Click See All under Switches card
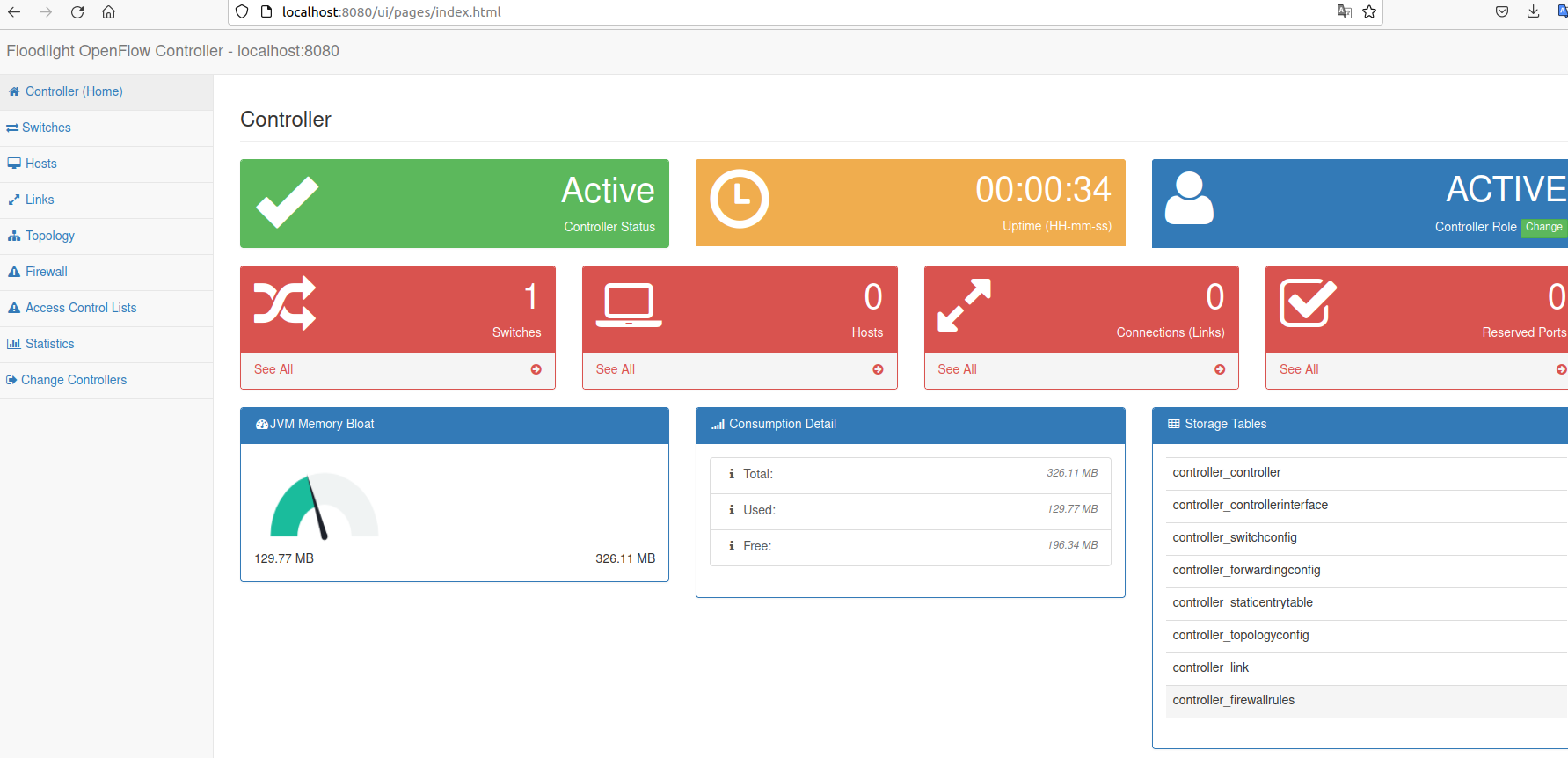This screenshot has height=758, width=1568. (273, 369)
